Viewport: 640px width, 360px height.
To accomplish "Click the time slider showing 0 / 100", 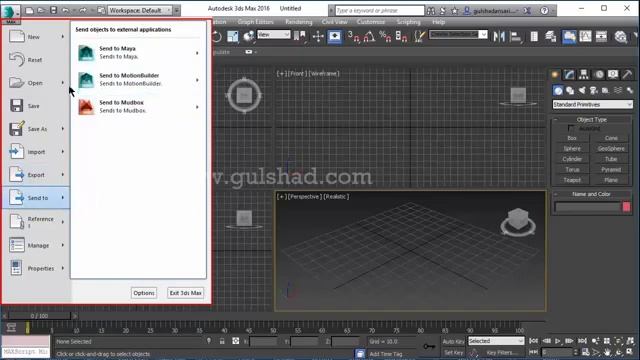I will 40,316.
